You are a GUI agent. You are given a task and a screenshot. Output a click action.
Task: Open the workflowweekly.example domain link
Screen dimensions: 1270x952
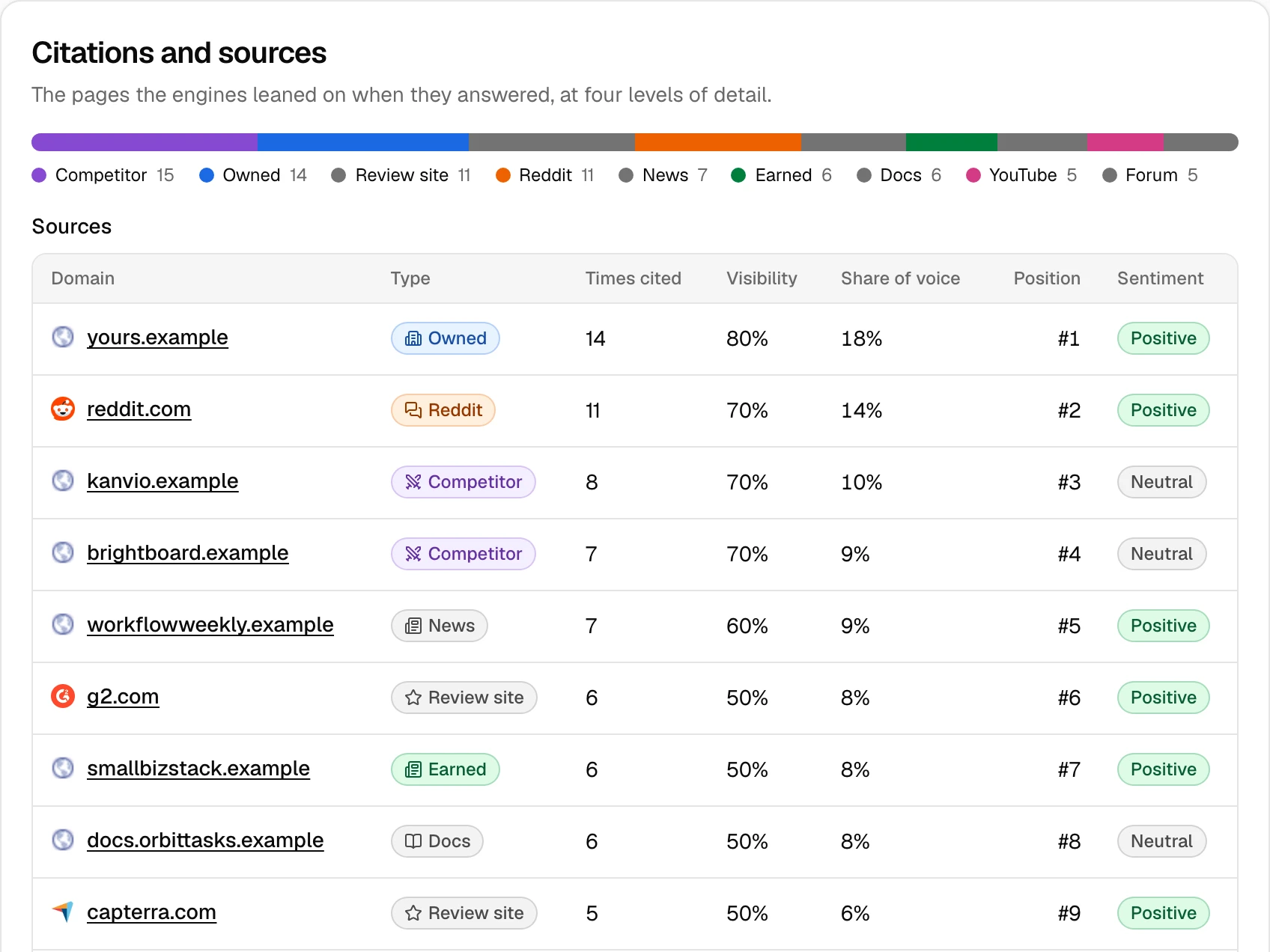point(210,625)
